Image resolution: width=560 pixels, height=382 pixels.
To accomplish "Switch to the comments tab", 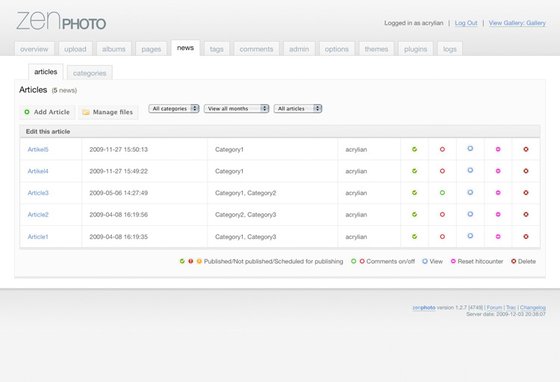I will [x=256, y=49].
